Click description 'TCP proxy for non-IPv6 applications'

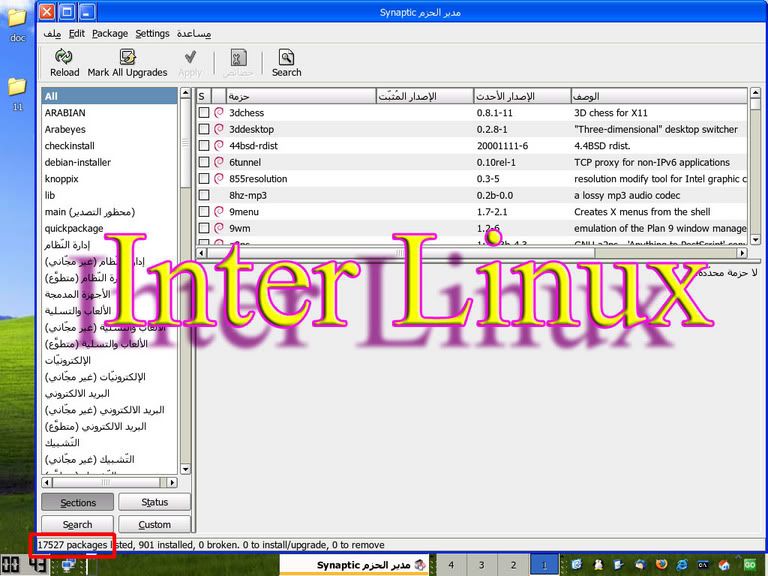coord(652,162)
